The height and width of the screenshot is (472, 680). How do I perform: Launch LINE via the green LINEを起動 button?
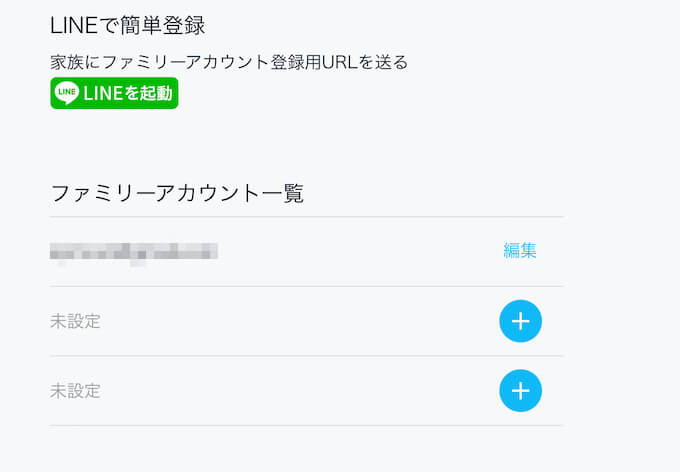pos(114,93)
